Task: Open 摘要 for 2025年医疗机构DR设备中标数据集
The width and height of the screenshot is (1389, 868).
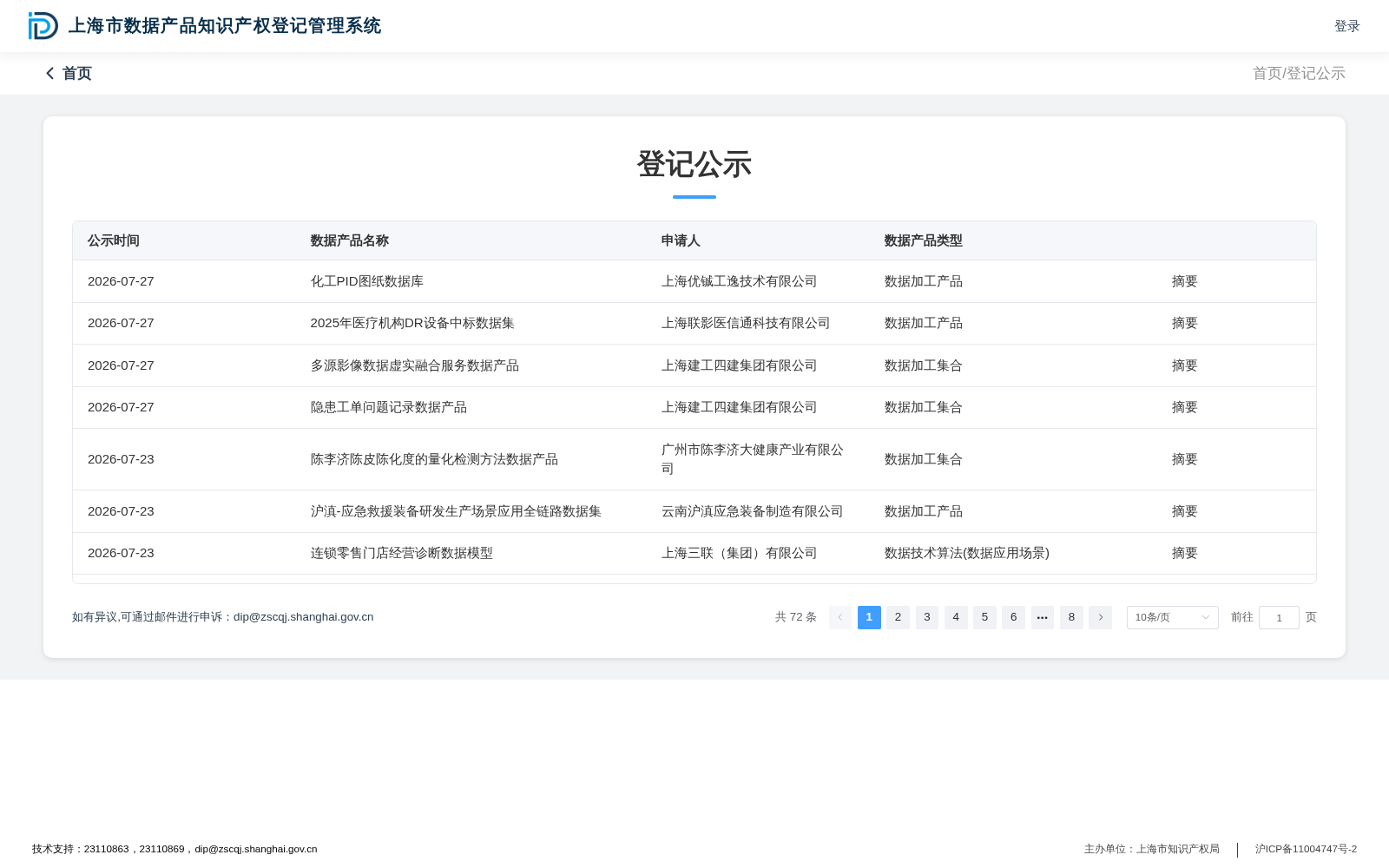Action: pyautogui.click(x=1185, y=323)
